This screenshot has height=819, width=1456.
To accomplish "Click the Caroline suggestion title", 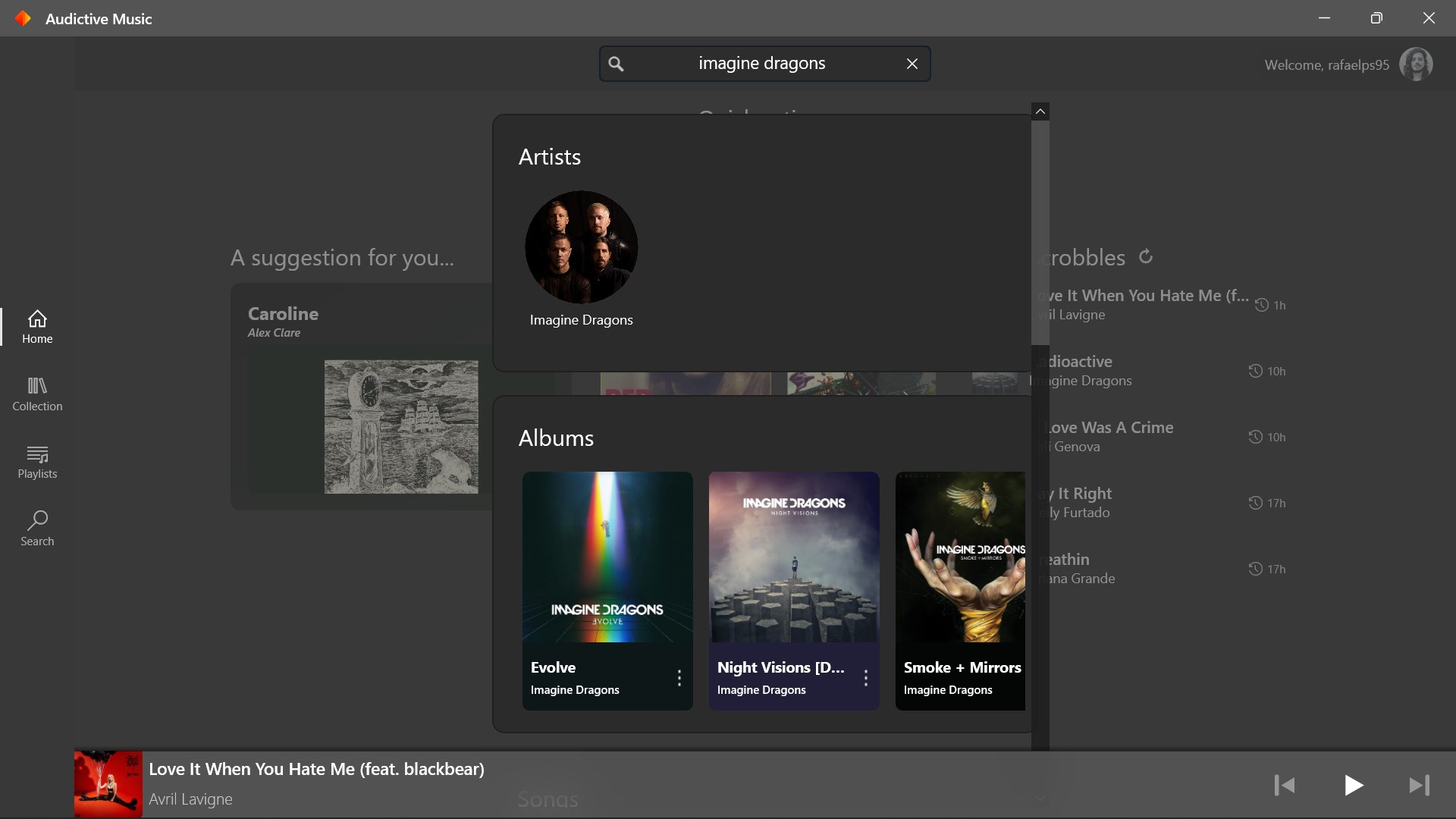I will point(283,314).
